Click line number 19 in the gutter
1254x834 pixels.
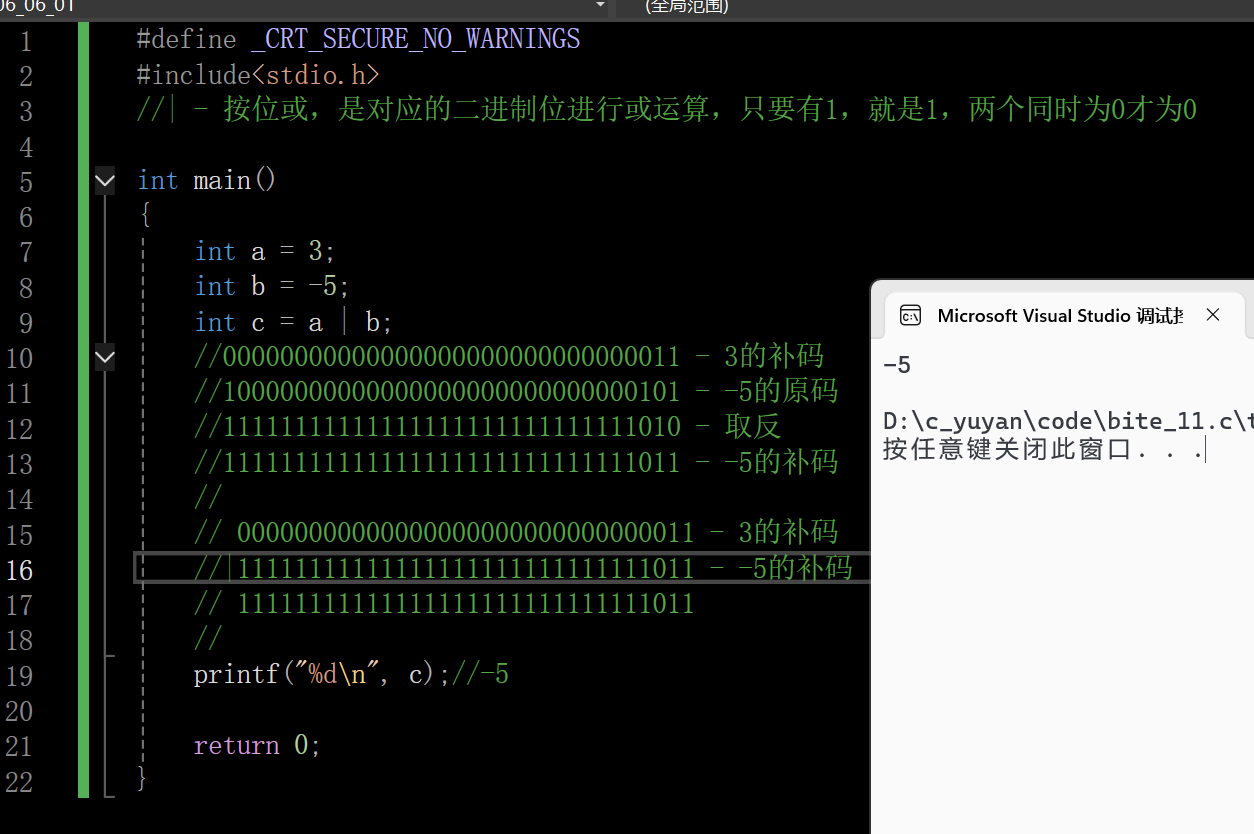tap(19, 676)
